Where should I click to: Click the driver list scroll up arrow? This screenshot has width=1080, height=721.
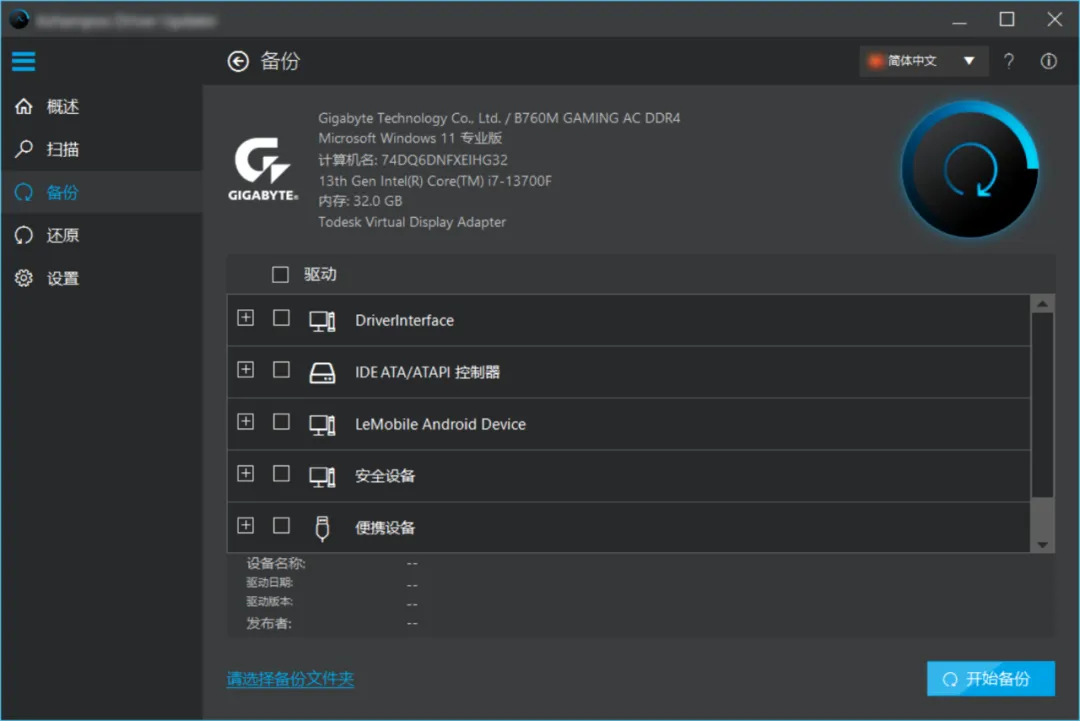pyautogui.click(x=1042, y=304)
